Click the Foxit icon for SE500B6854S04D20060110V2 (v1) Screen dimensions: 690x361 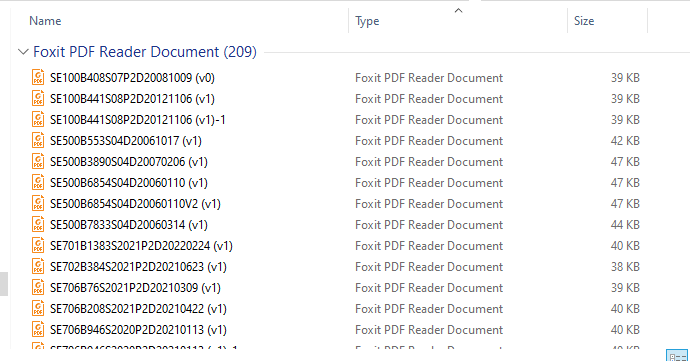[38, 203]
